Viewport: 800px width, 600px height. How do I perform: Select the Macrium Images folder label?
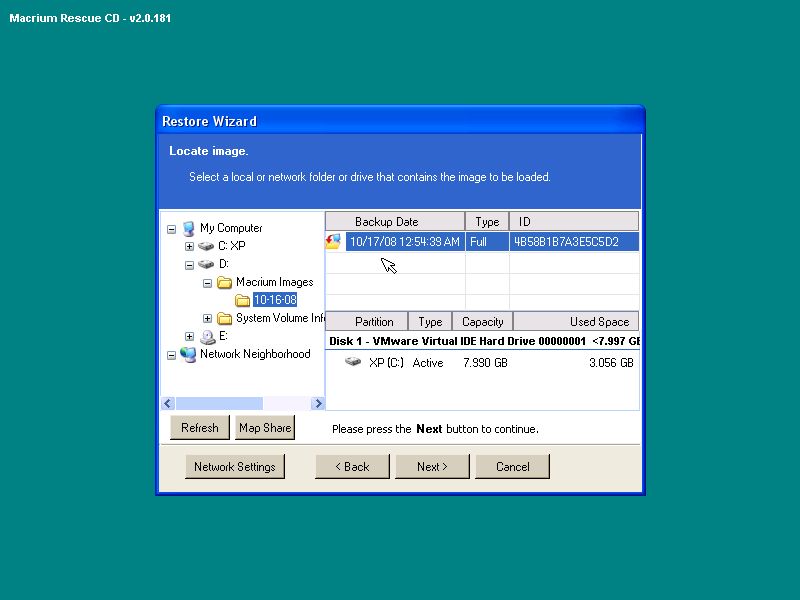click(274, 282)
